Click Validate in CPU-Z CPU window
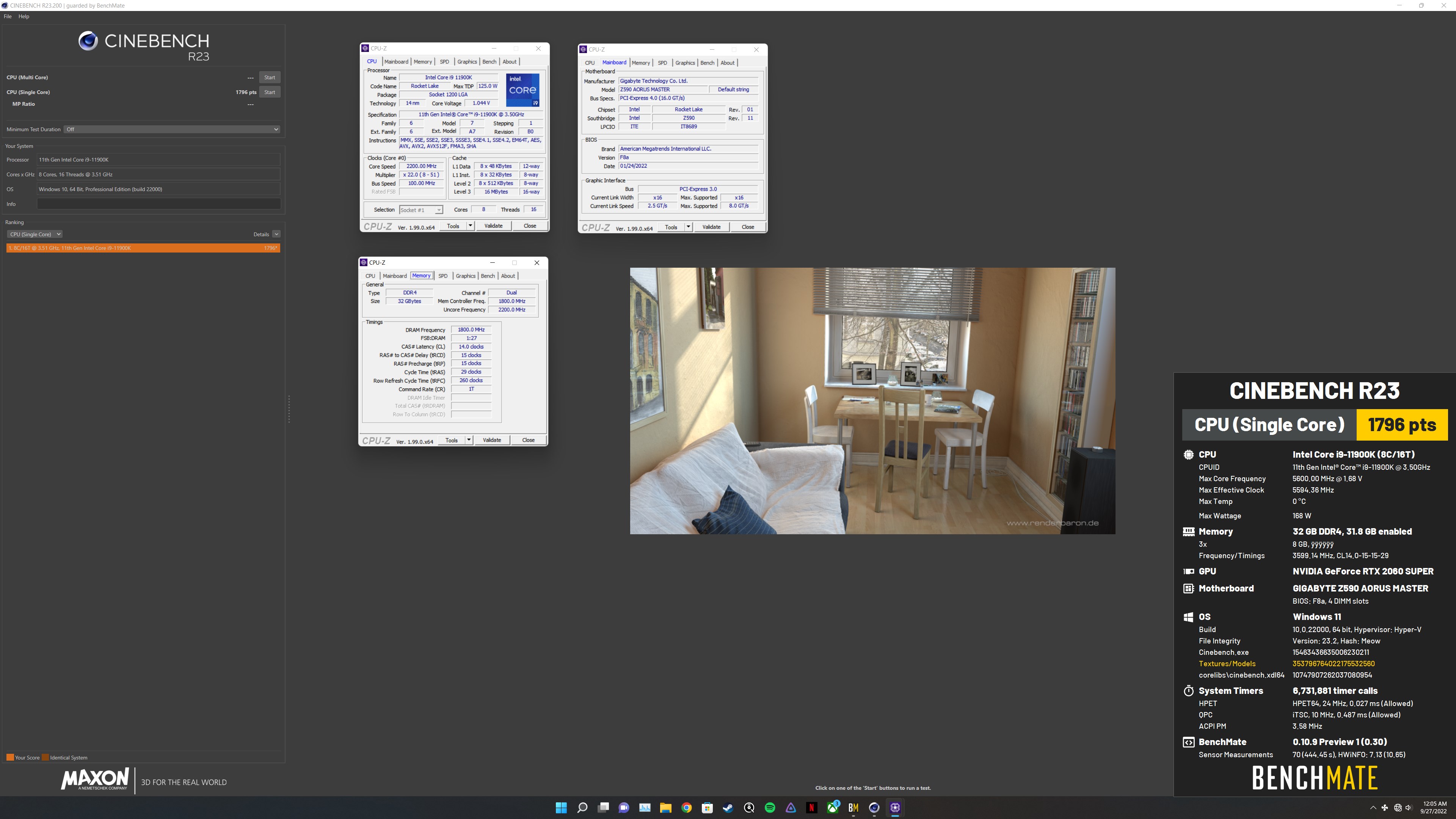The height and width of the screenshot is (819, 1456). 493,226
